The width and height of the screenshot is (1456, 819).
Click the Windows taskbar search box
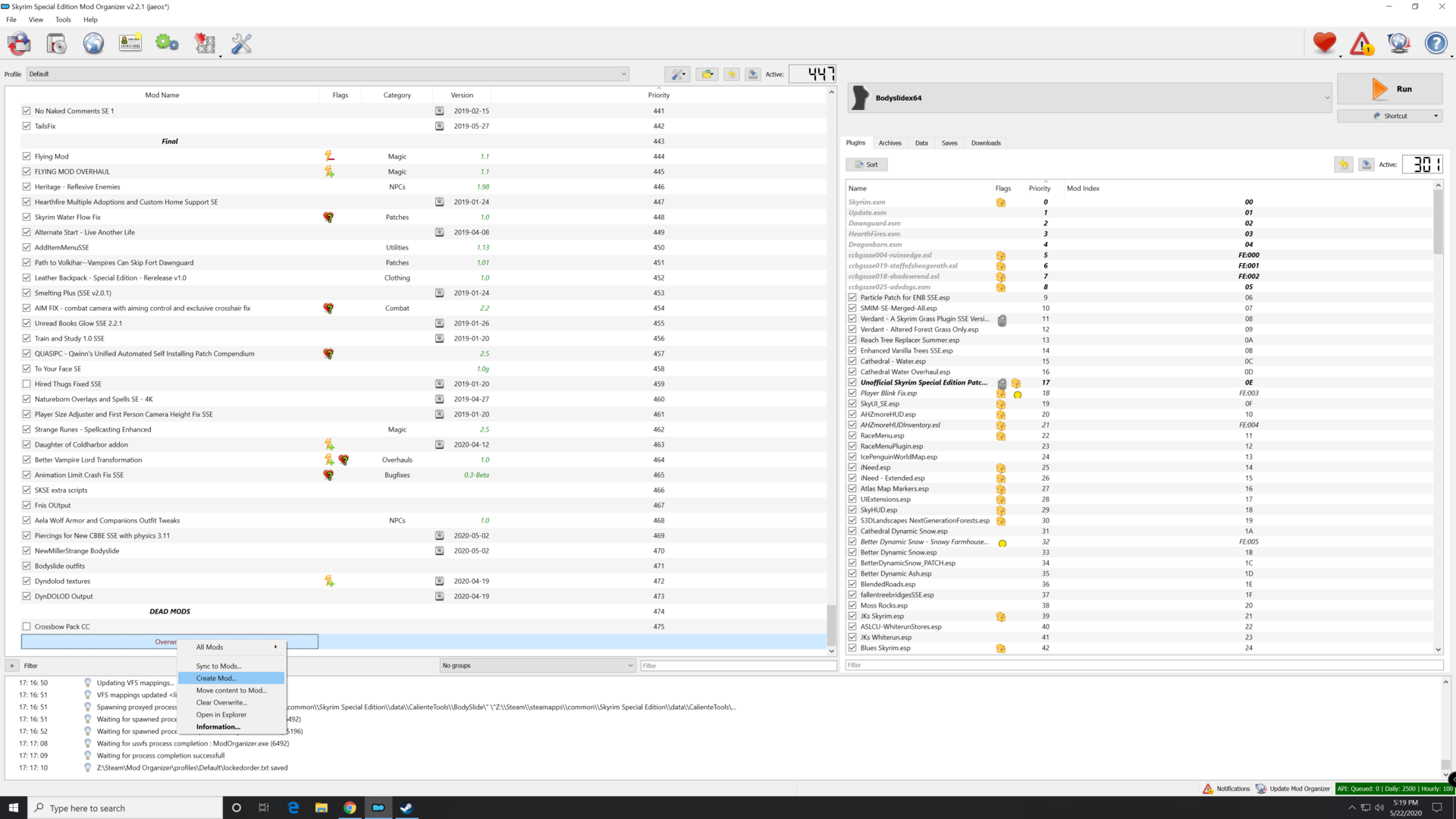125,808
